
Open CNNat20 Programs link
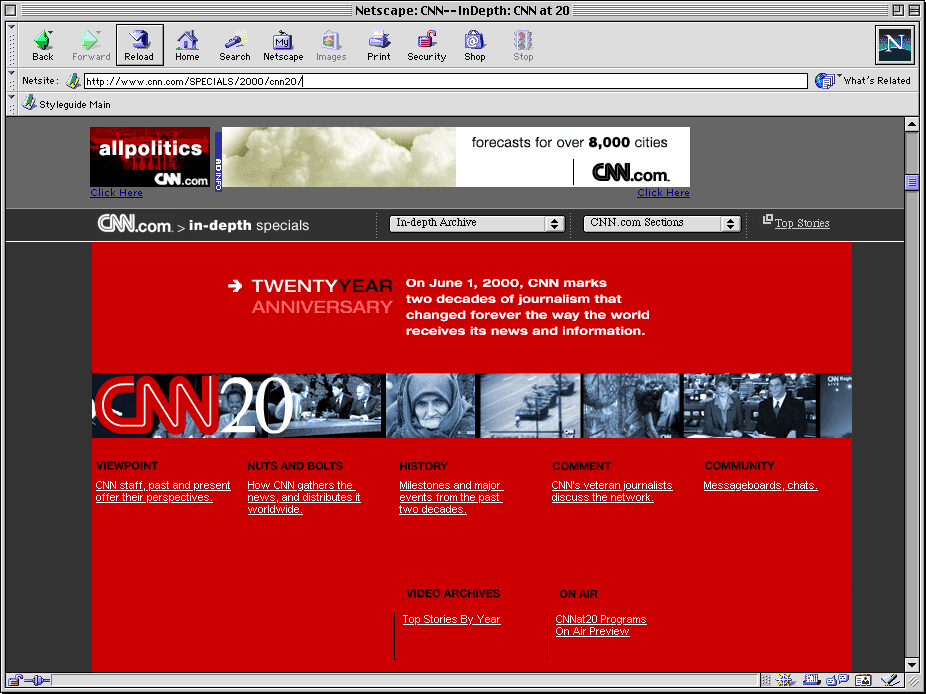tap(601, 620)
